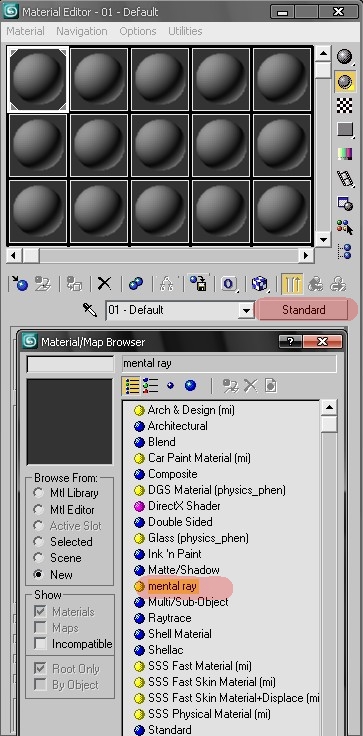Open the Navigation menu
Image resolution: width=363 pixels, height=736 pixels.
[x=82, y=31]
